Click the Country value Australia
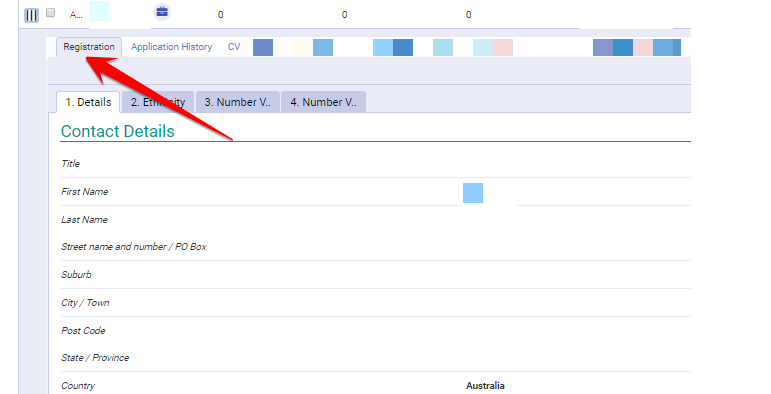771x394 pixels. click(485, 386)
